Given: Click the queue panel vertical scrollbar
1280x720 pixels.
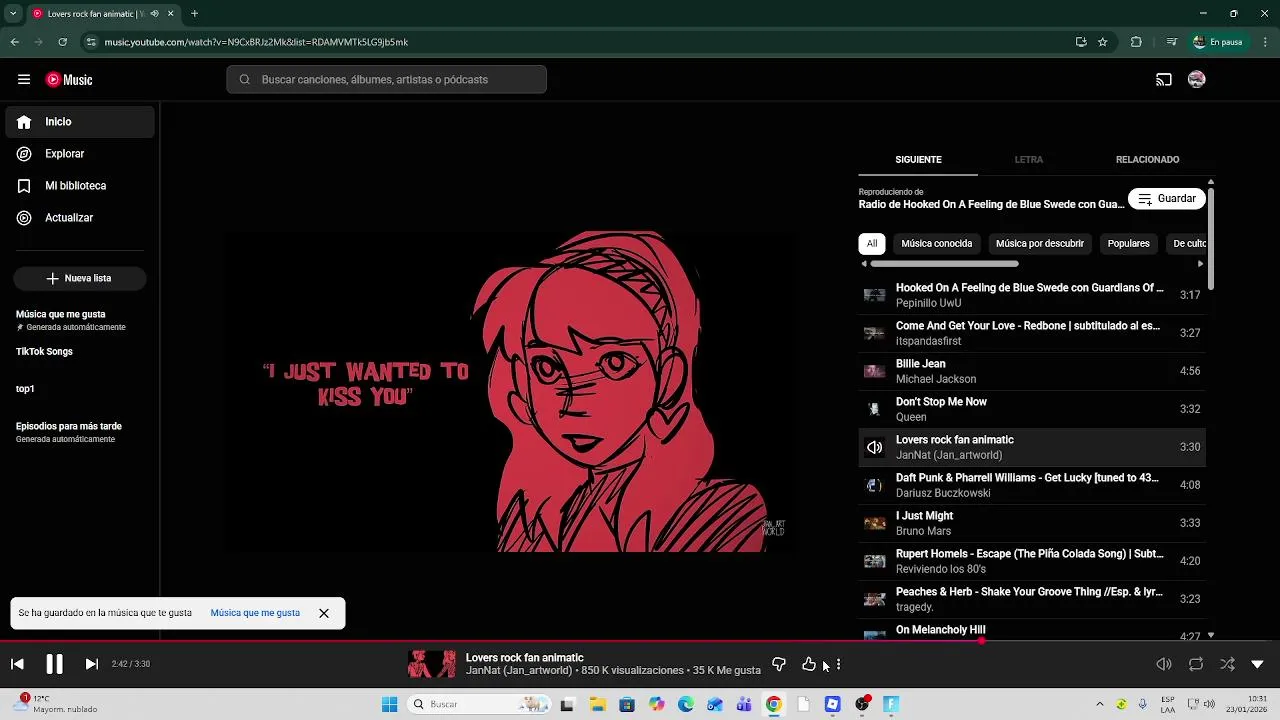Looking at the screenshot, I should 1211,238.
